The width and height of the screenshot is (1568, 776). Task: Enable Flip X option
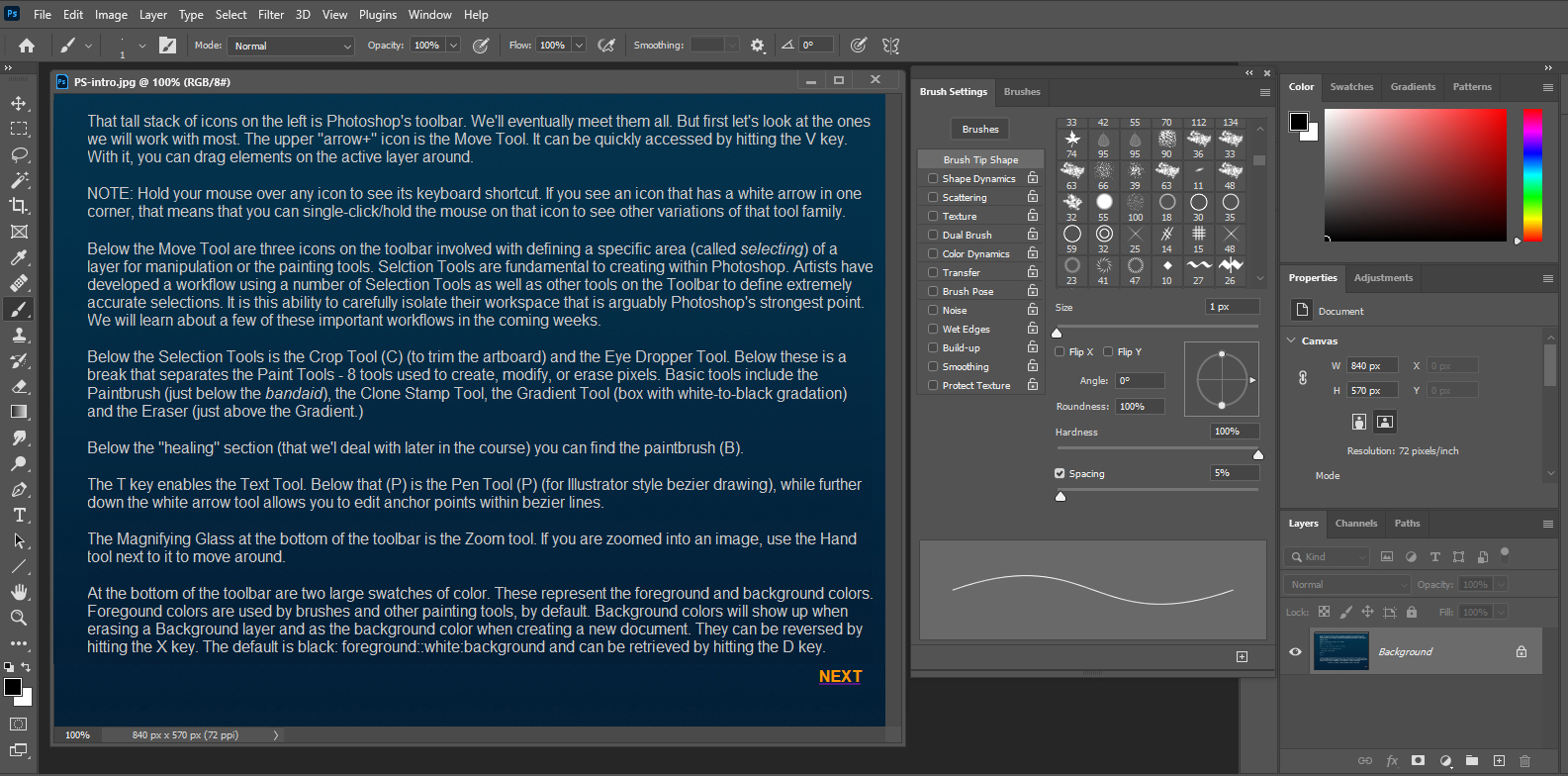(1061, 352)
